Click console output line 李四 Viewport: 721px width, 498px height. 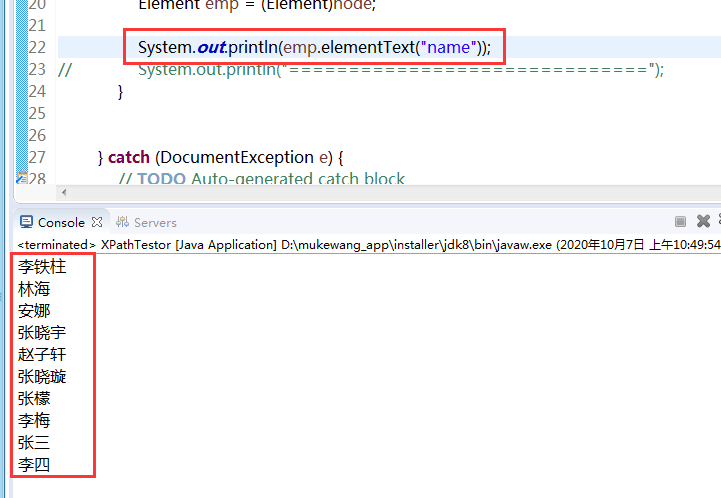point(34,465)
